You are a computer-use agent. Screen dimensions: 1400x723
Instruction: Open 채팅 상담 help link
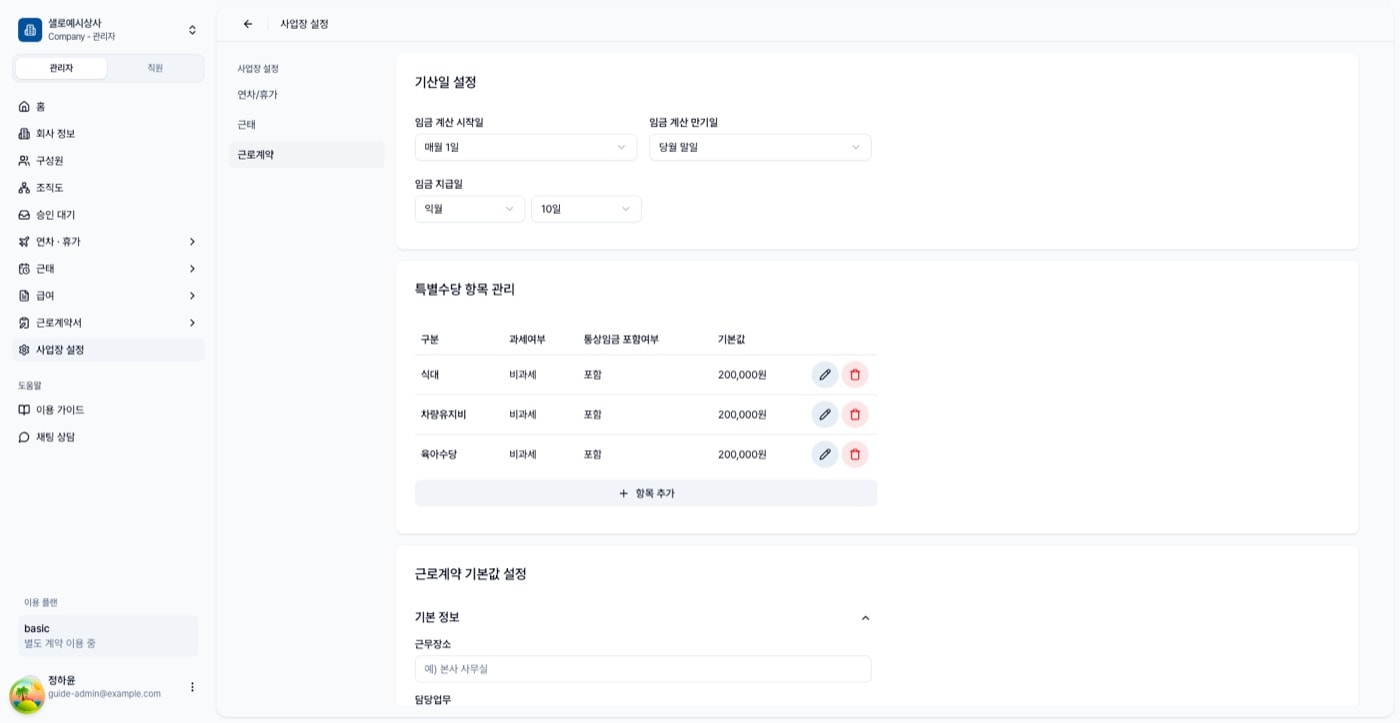point(108,437)
